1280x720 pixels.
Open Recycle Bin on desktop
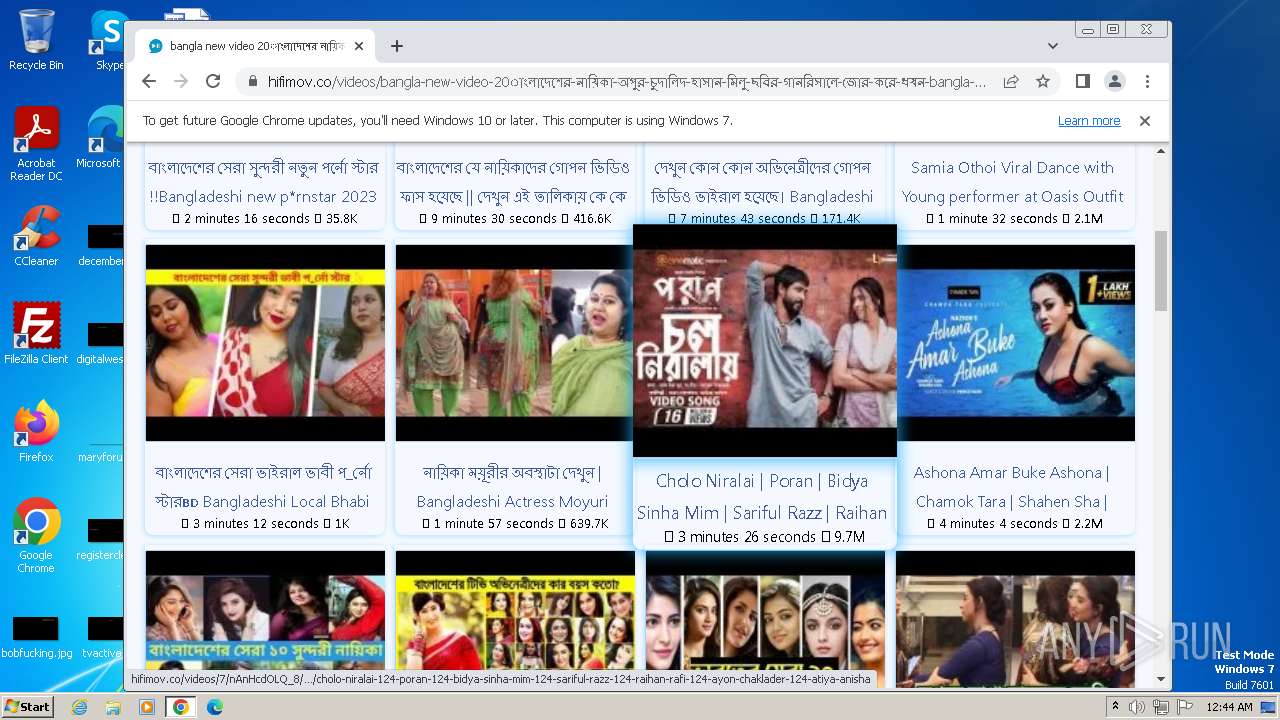tap(36, 40)
